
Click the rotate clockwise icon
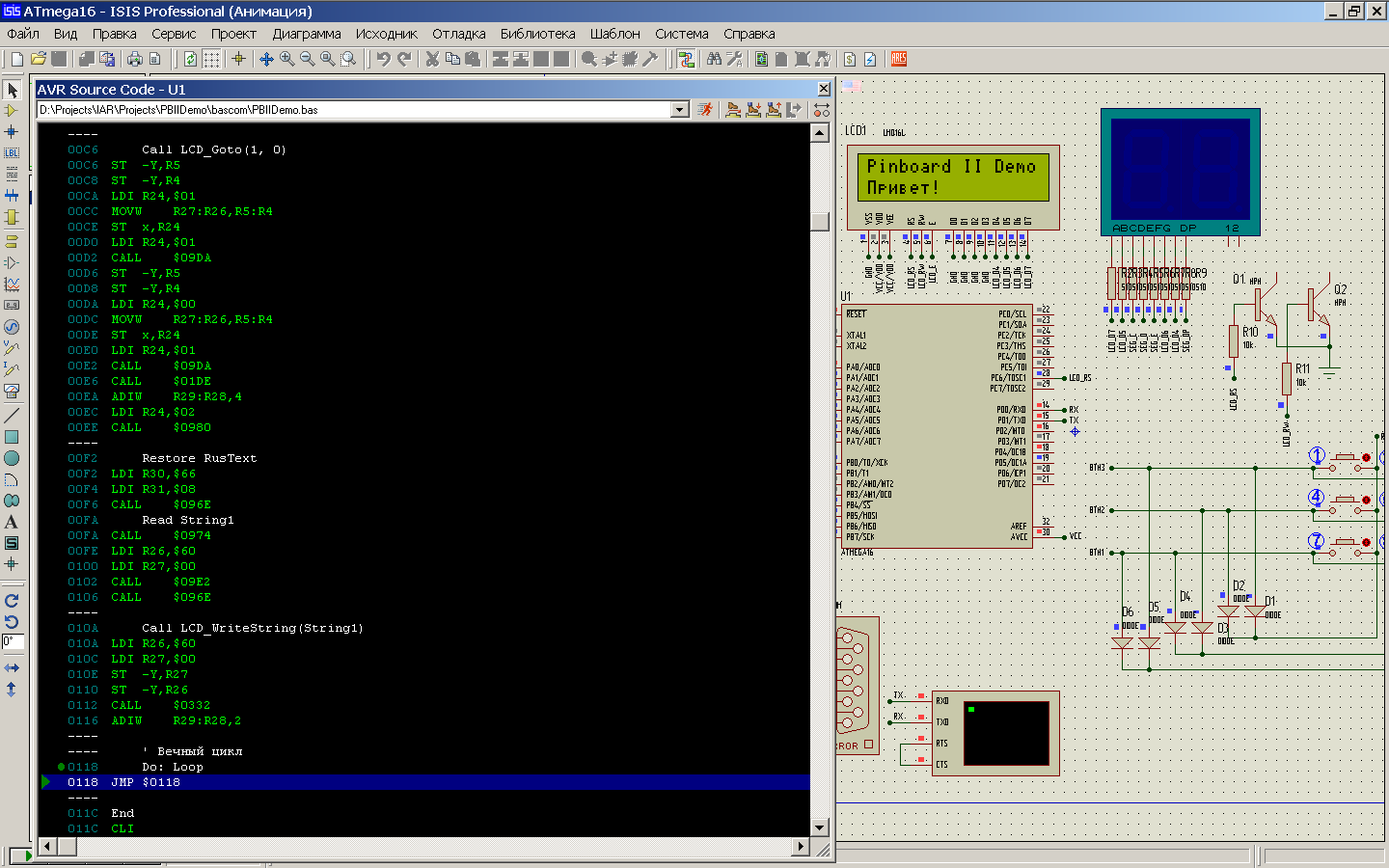(x=12, y=600)
